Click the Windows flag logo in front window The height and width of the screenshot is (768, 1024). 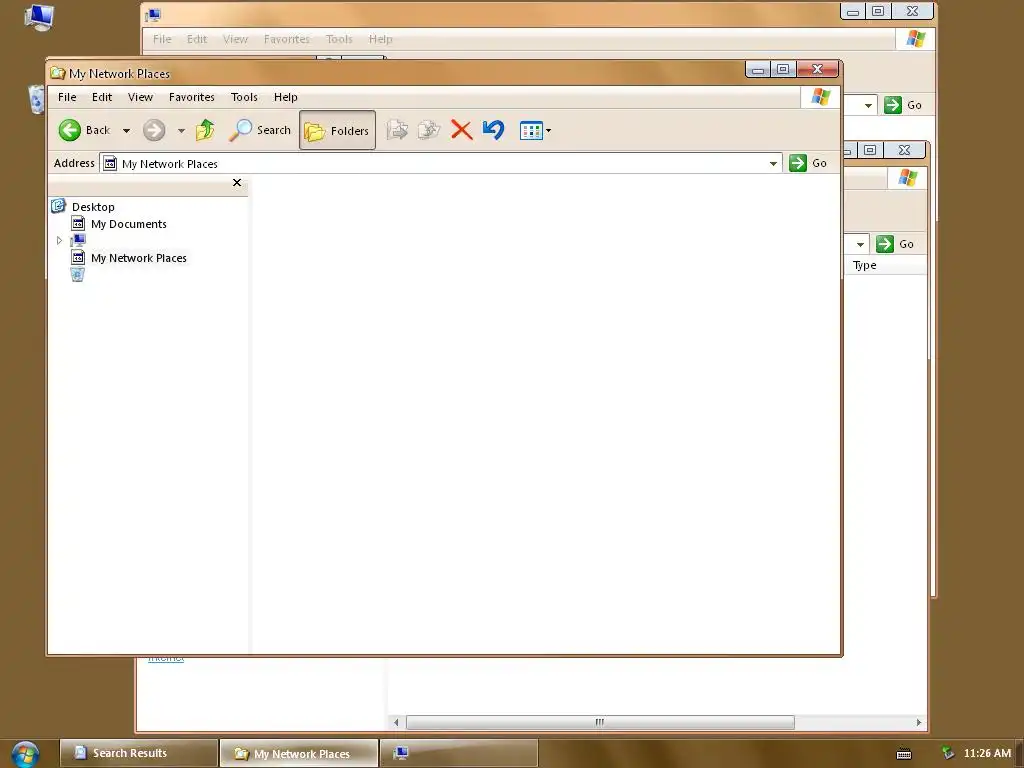pos(820,97)
